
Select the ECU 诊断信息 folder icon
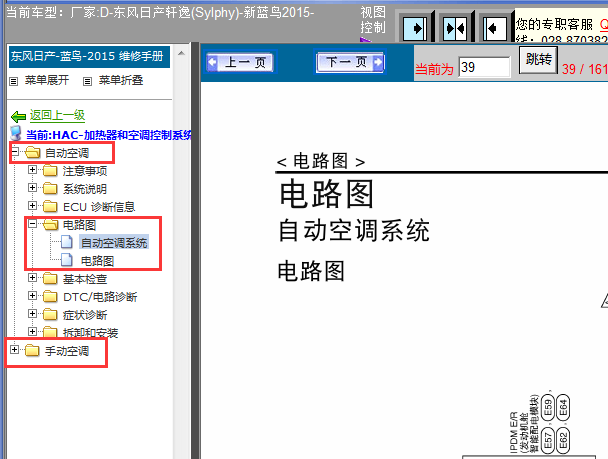click(x=50, y=207)
